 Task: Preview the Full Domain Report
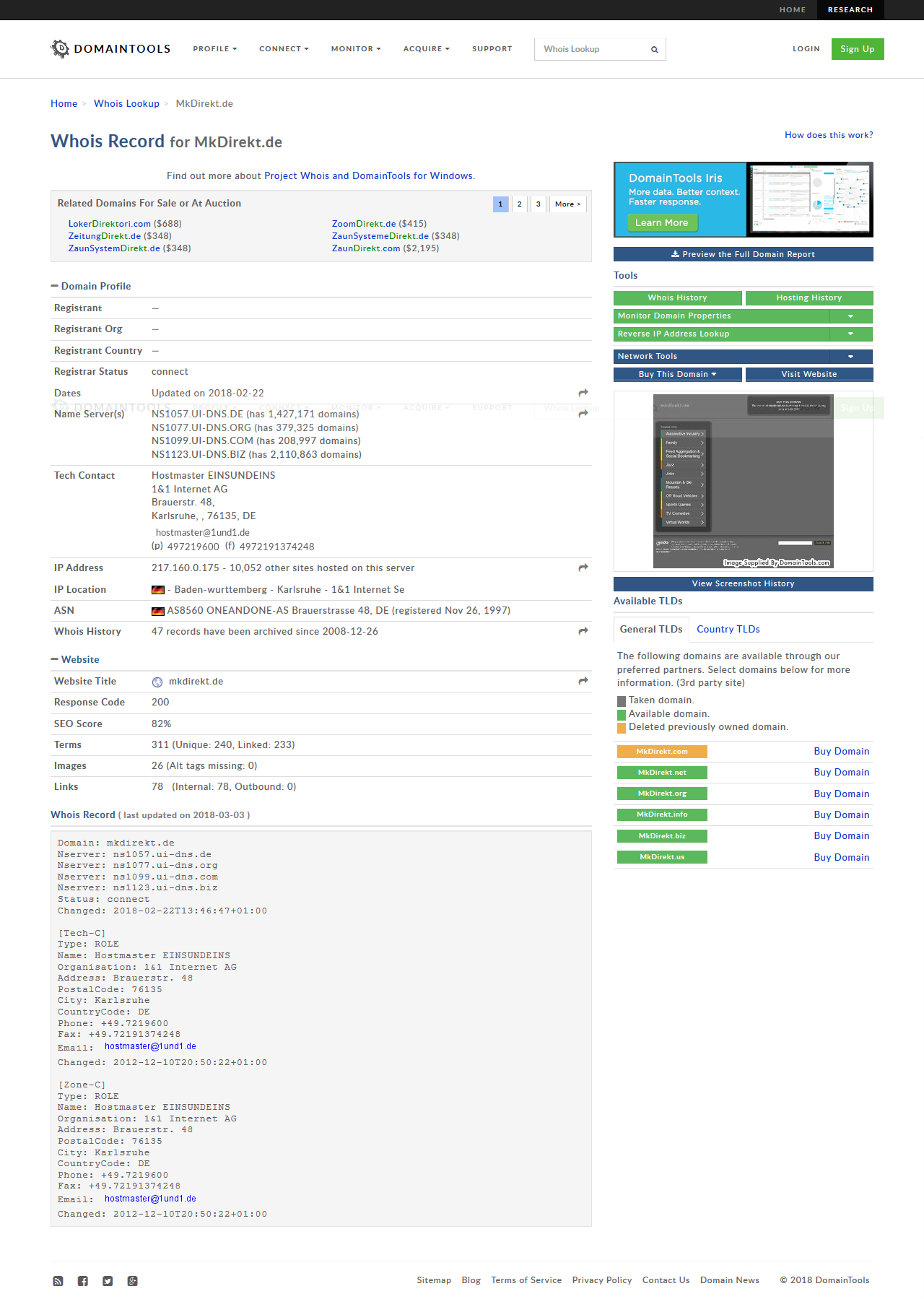pyautogui.click(x=744, y=254)
